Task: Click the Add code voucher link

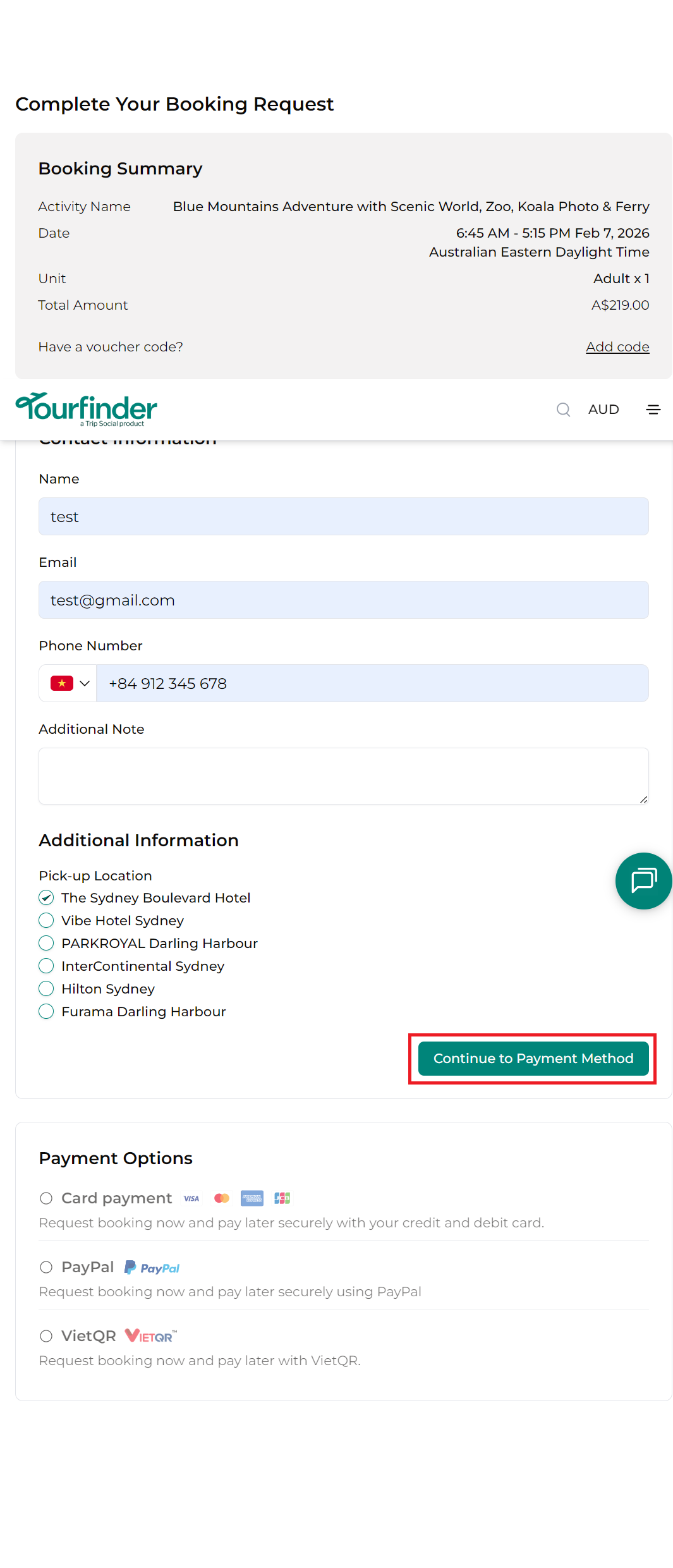Action: (617, 347)
